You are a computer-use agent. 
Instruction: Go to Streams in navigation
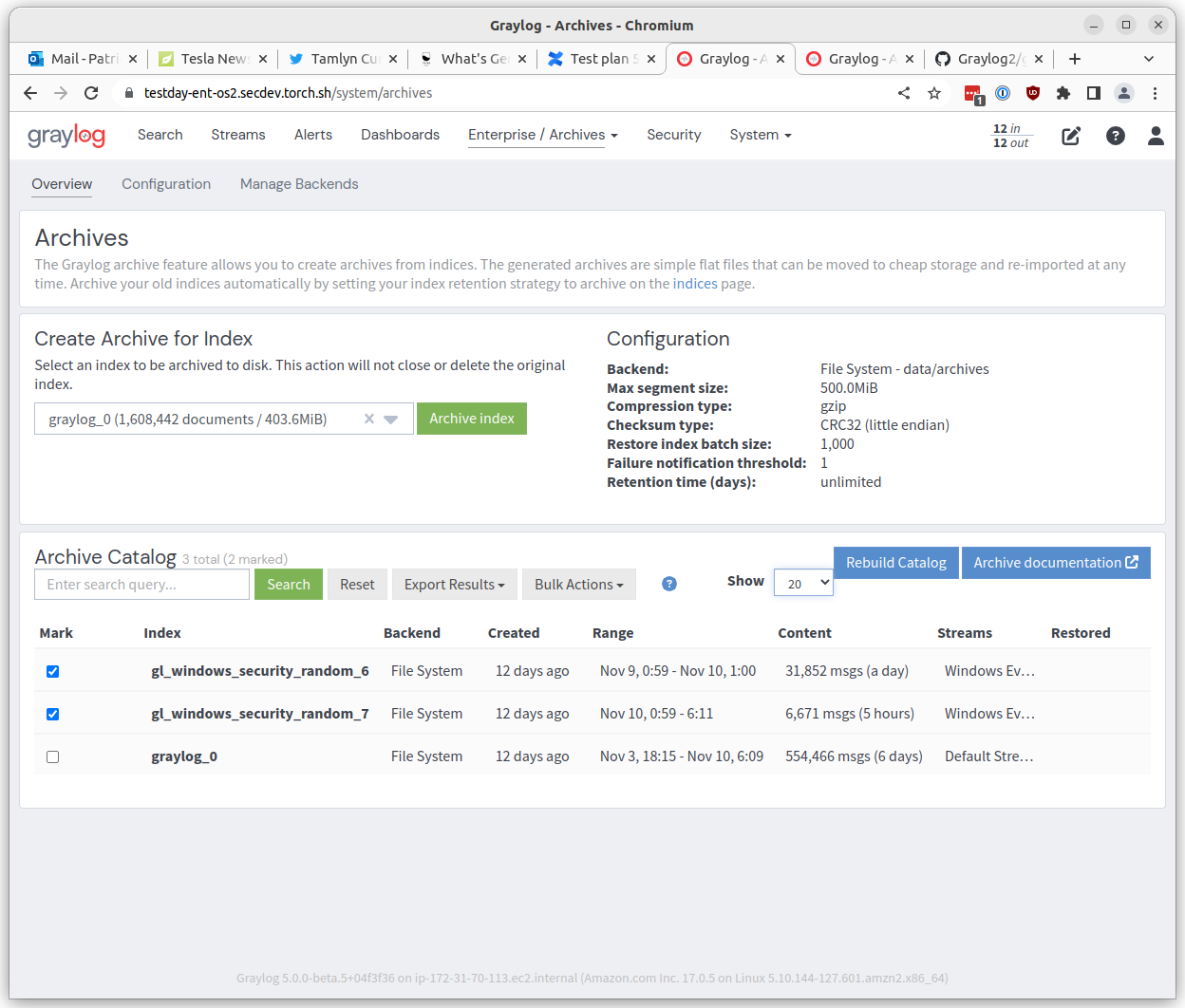point(238,135)
